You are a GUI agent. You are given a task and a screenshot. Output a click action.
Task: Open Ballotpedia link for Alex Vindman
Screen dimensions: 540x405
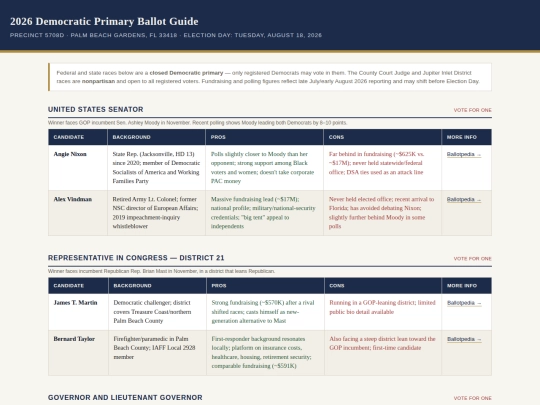click(x=464, y=199)
